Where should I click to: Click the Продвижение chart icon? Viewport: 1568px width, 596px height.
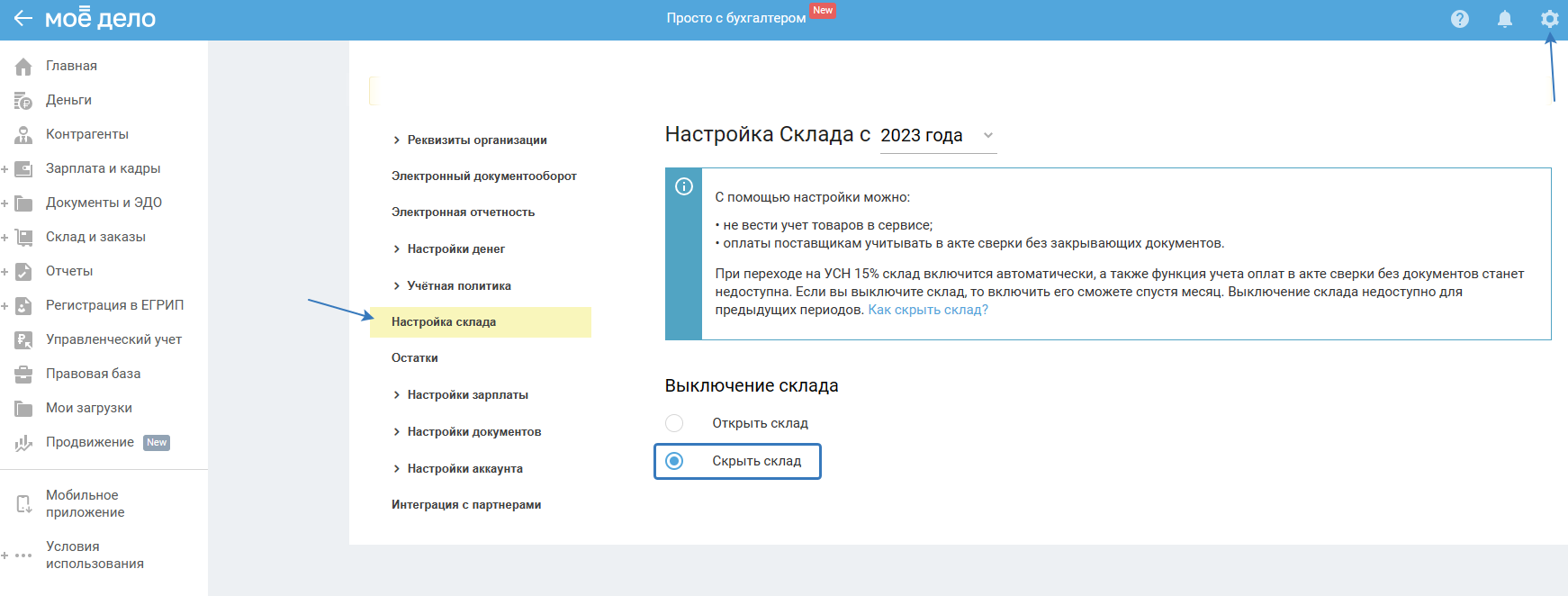coord(23,442)
